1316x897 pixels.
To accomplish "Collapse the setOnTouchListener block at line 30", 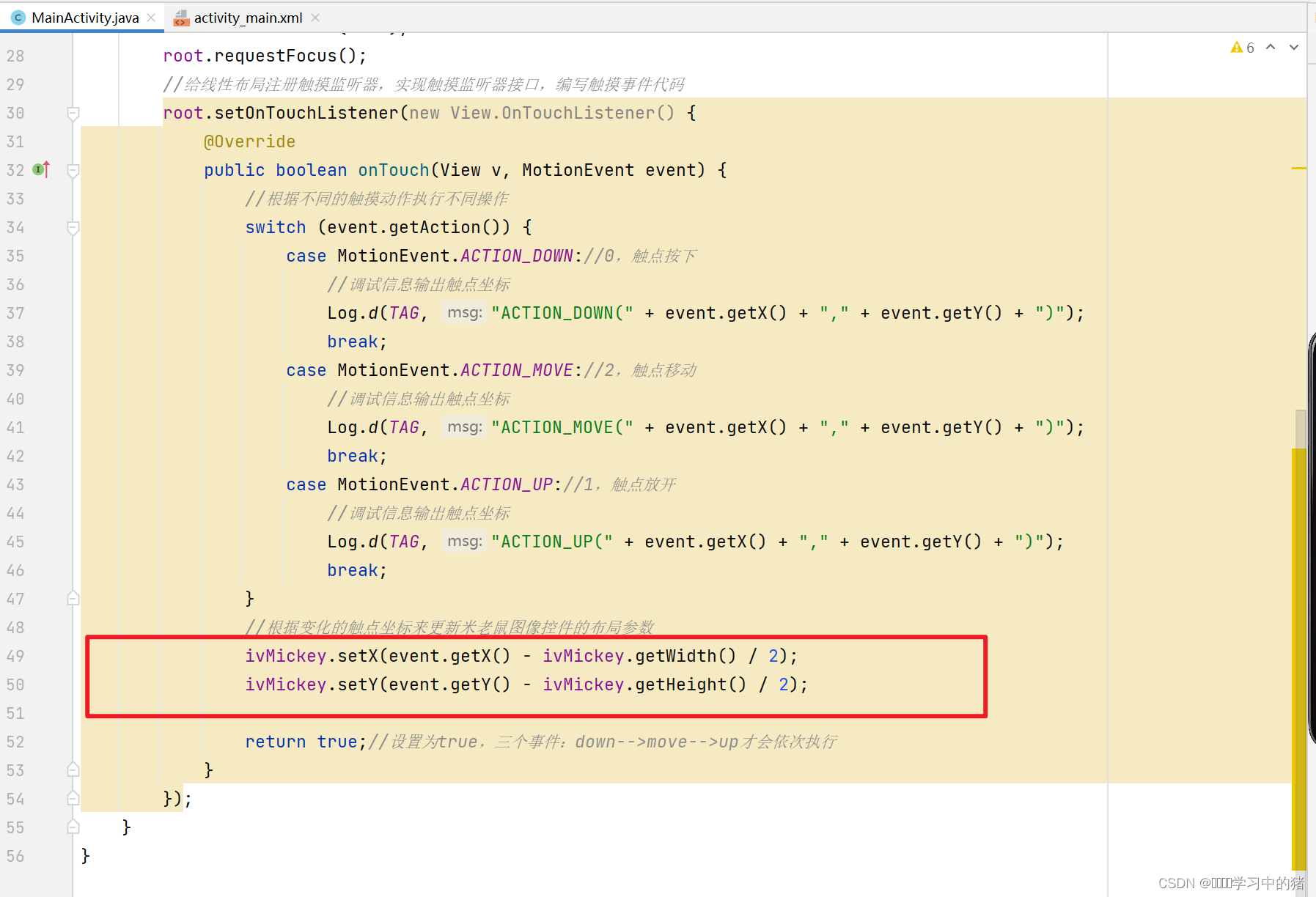I will pos(73,114).
